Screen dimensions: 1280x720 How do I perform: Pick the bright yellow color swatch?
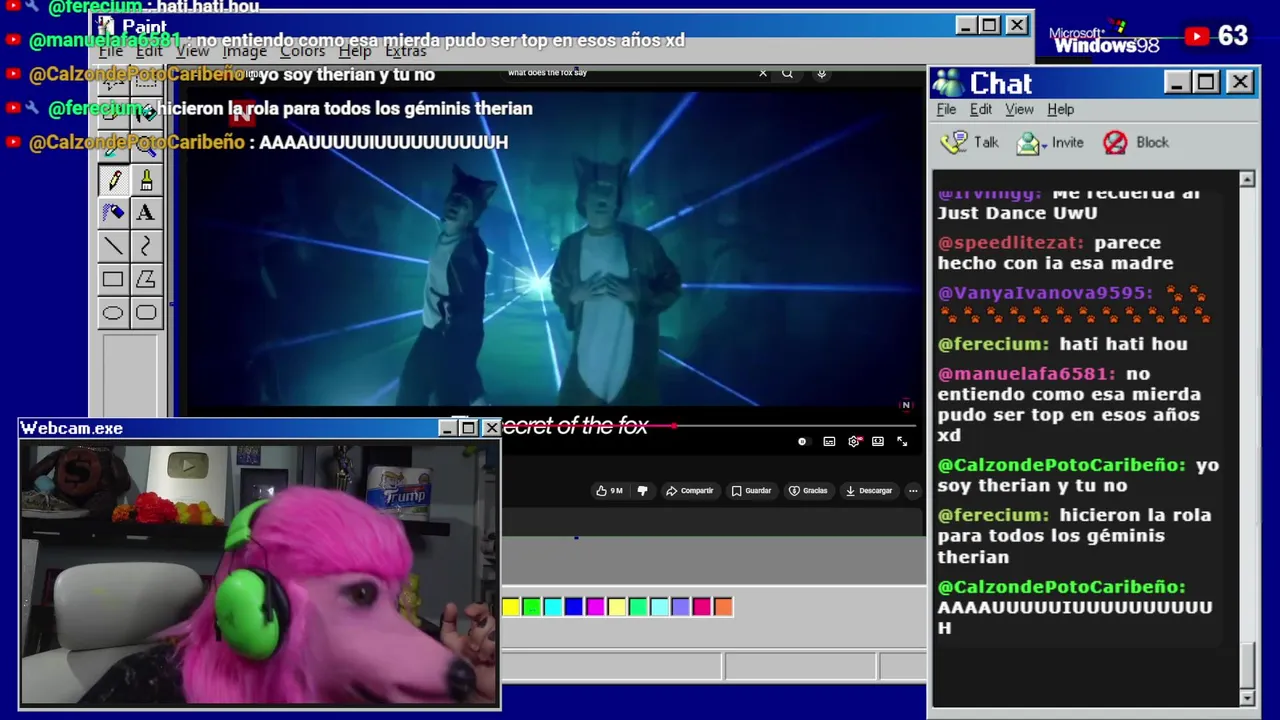coord(511,607)
